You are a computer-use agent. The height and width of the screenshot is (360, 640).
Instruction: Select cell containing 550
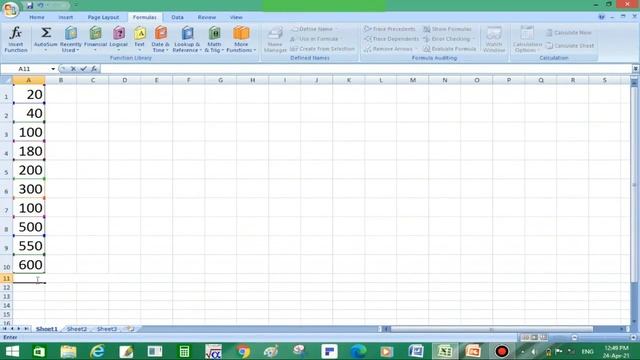point(29,245)
